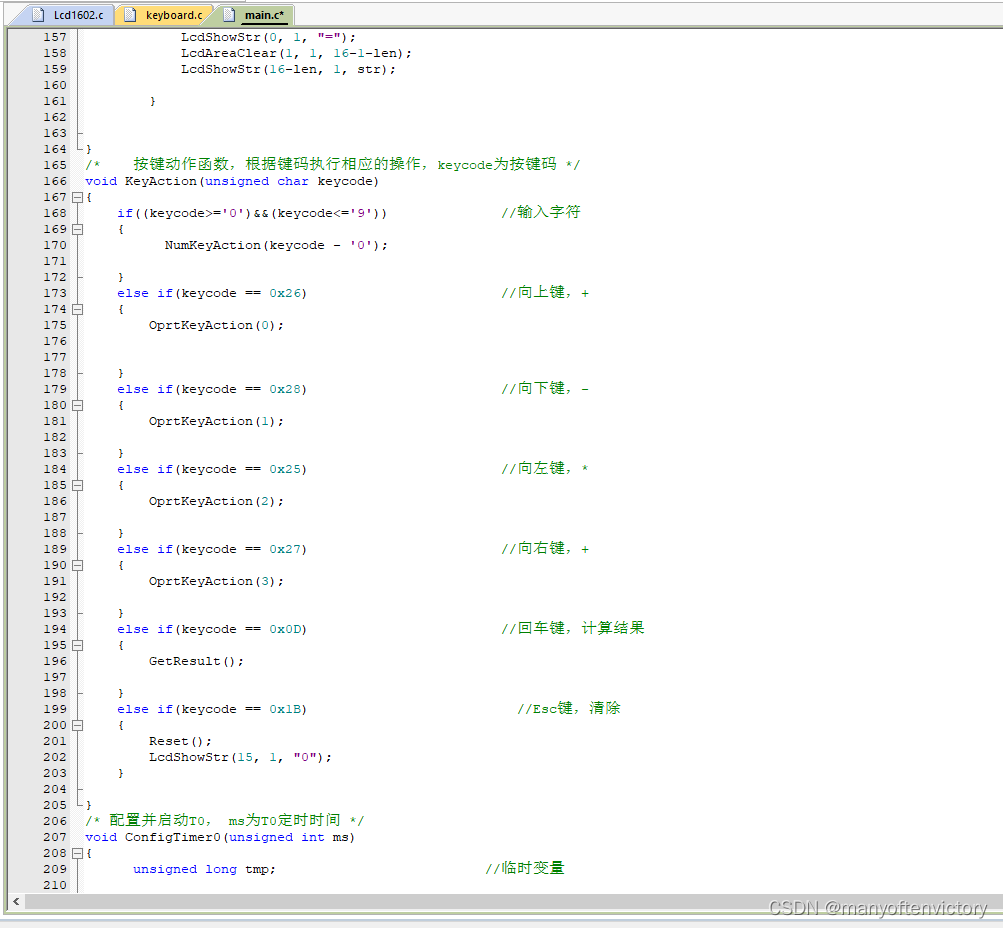Click the file icon on Lcd1602.c tab
Screen dimensions: 1003x928
pyautogui.click(x=38, y=15)
